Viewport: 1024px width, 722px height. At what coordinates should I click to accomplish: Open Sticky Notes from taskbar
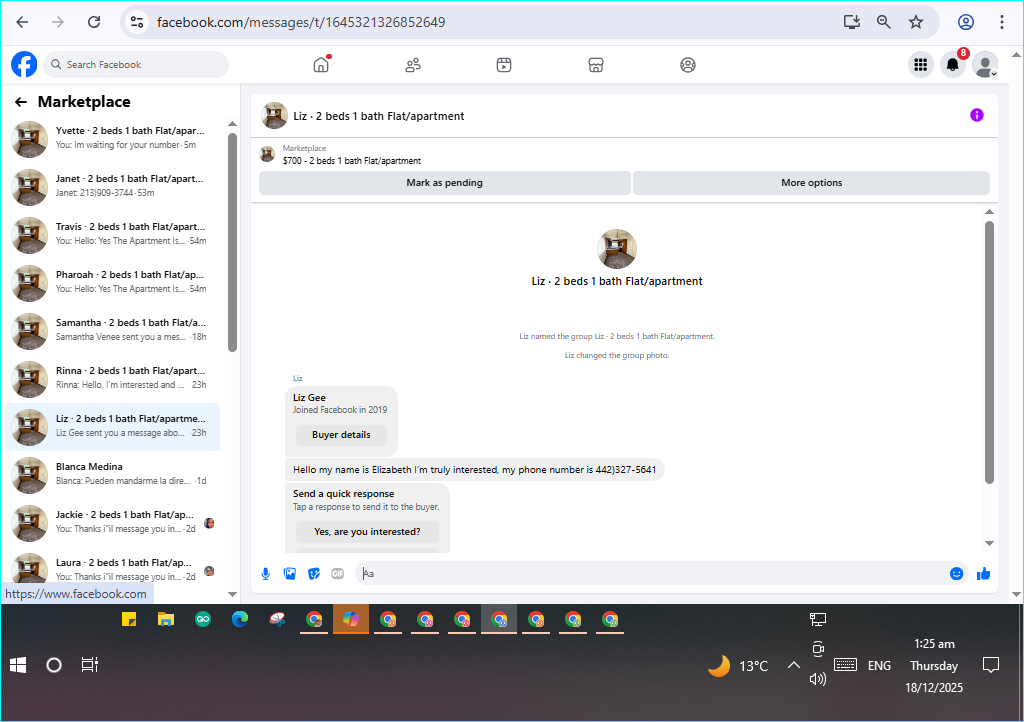(x=129, y=620)
